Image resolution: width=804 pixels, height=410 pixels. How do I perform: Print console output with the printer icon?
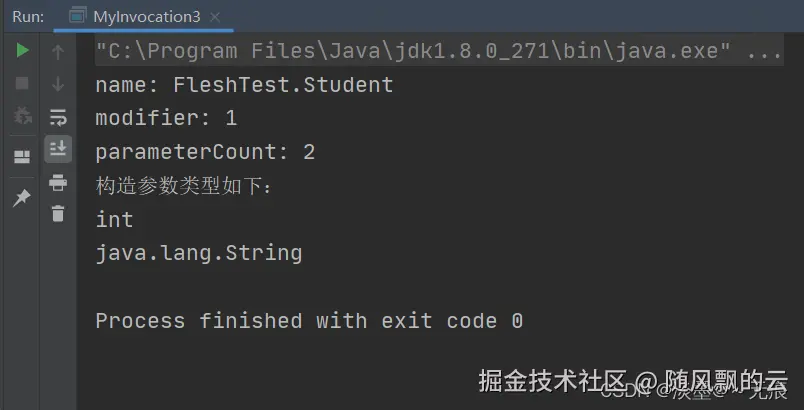pos(58,182)
